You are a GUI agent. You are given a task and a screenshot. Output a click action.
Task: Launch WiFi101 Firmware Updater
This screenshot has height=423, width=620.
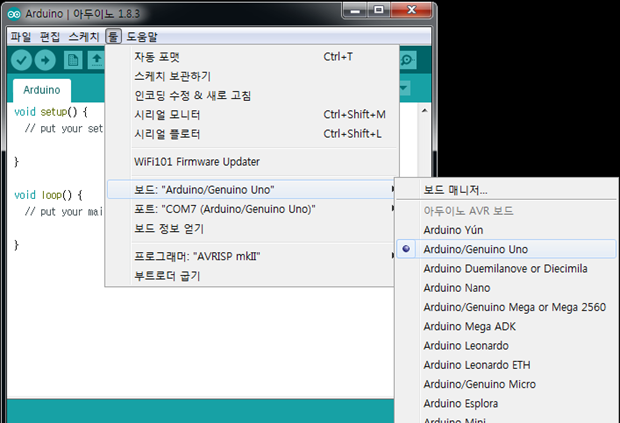point(252,162)
